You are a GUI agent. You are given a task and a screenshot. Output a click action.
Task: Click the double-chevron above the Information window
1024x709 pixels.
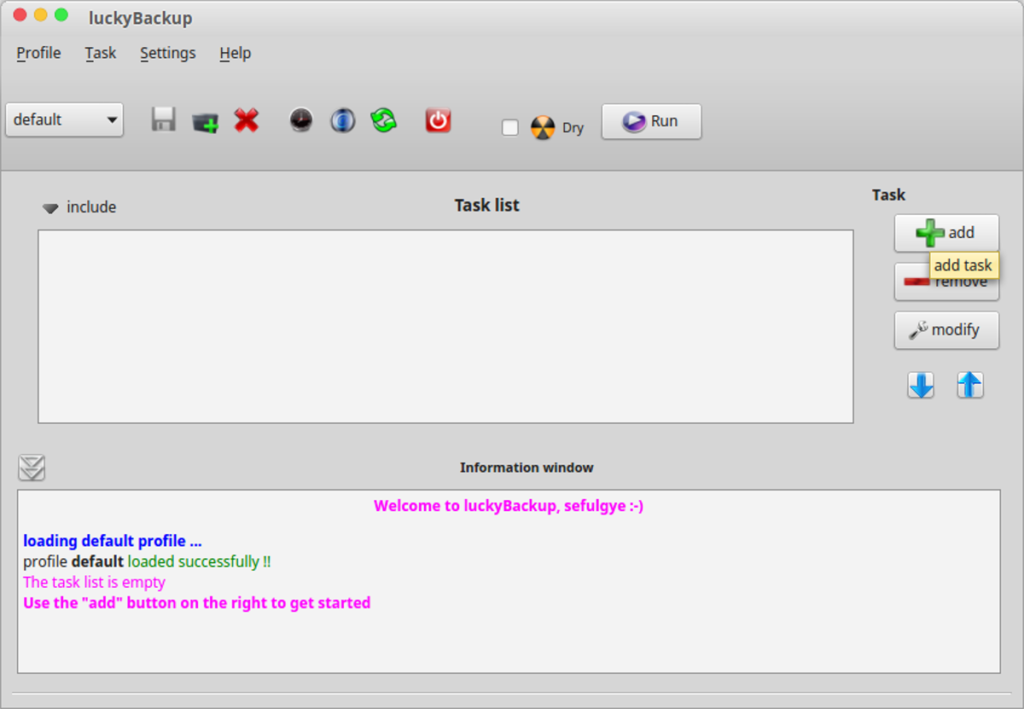point(31,467)
